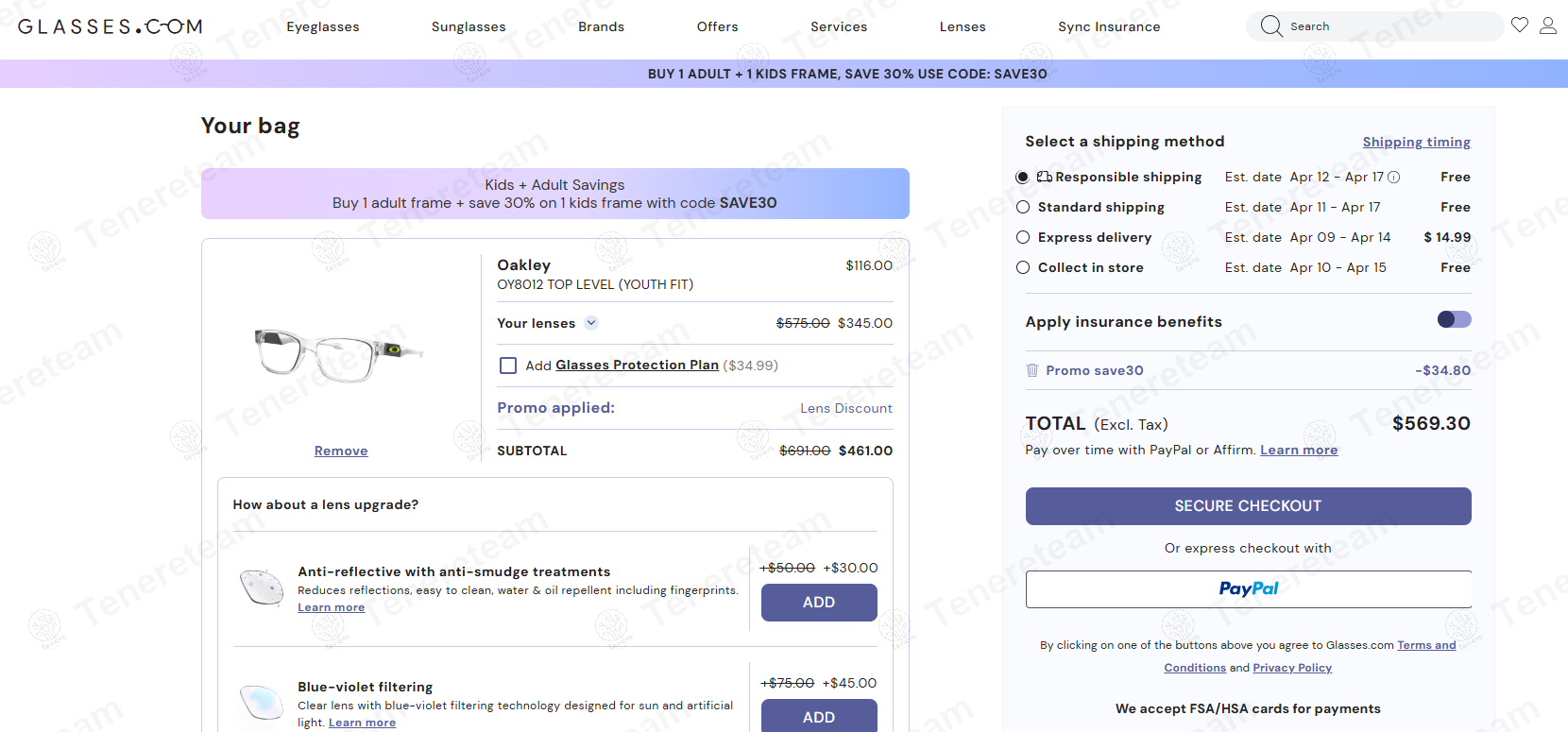Click the wishlist heart icon

tap(1519, 26)
